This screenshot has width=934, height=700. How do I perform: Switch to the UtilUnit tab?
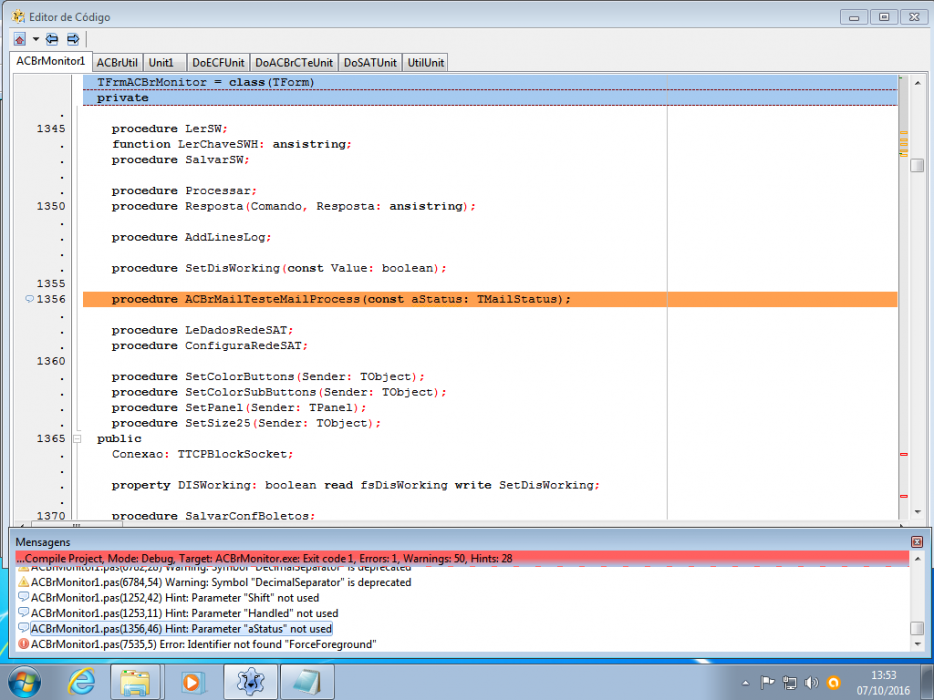click(x=425, y=63)
